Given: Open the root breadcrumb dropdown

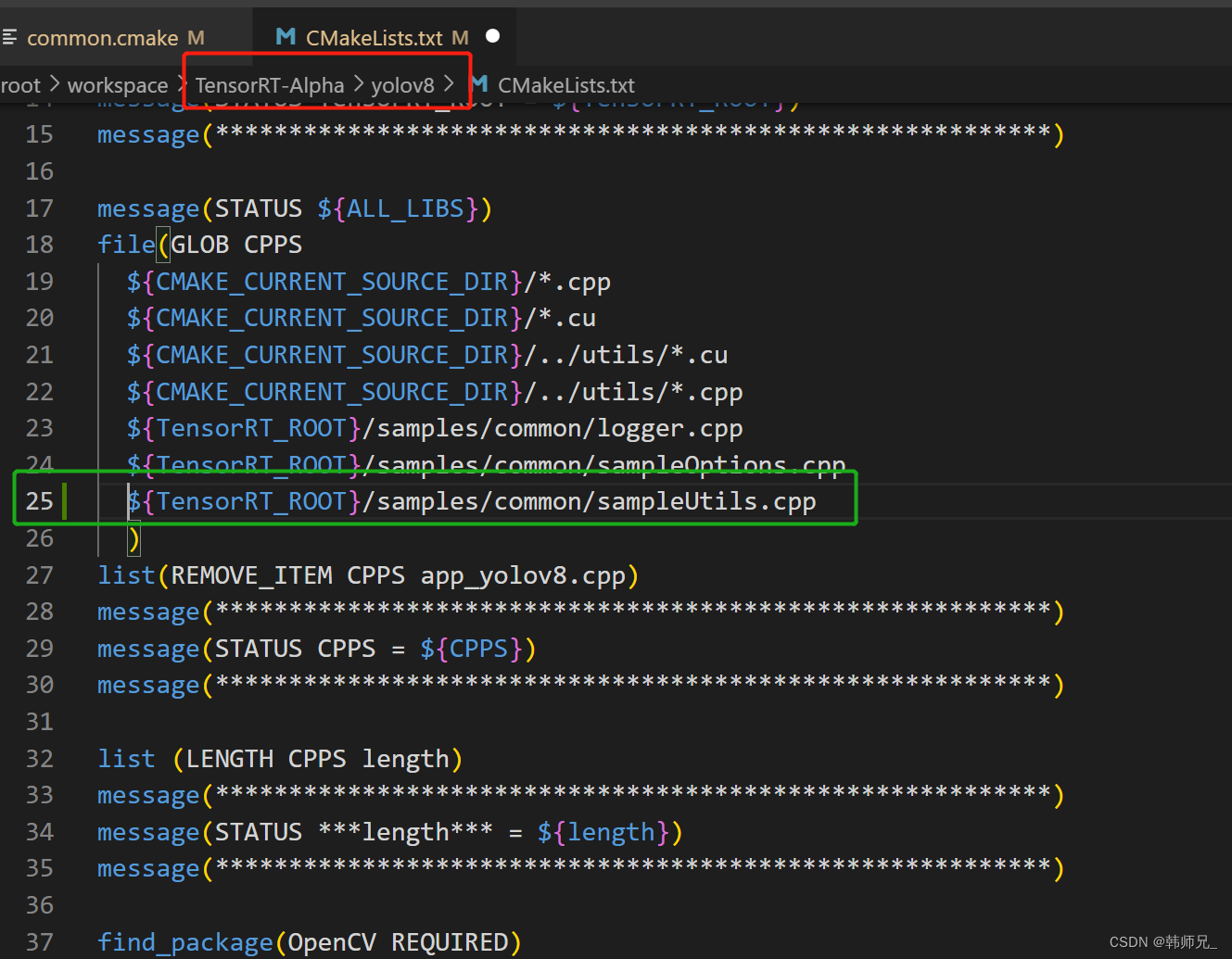Looking at the screenshot, I should (19, 84).
